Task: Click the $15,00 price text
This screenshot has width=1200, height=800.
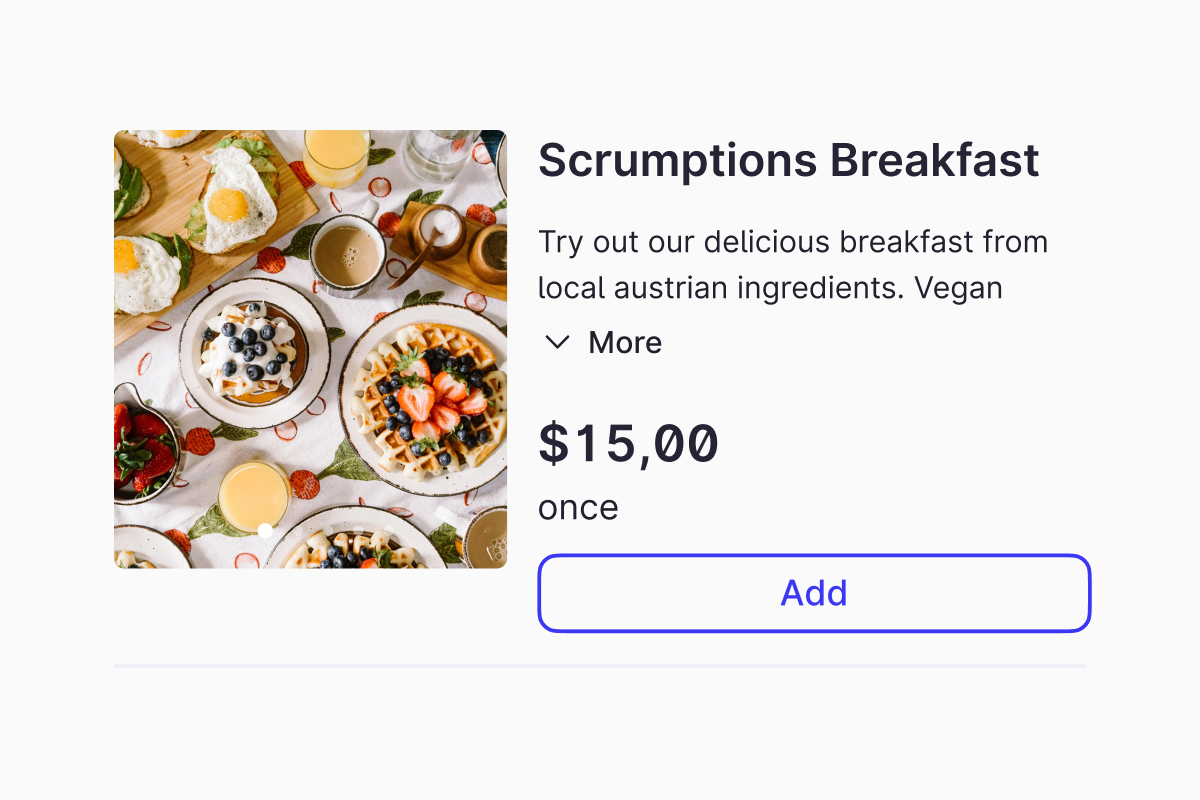Action: (x=628, y=443)
